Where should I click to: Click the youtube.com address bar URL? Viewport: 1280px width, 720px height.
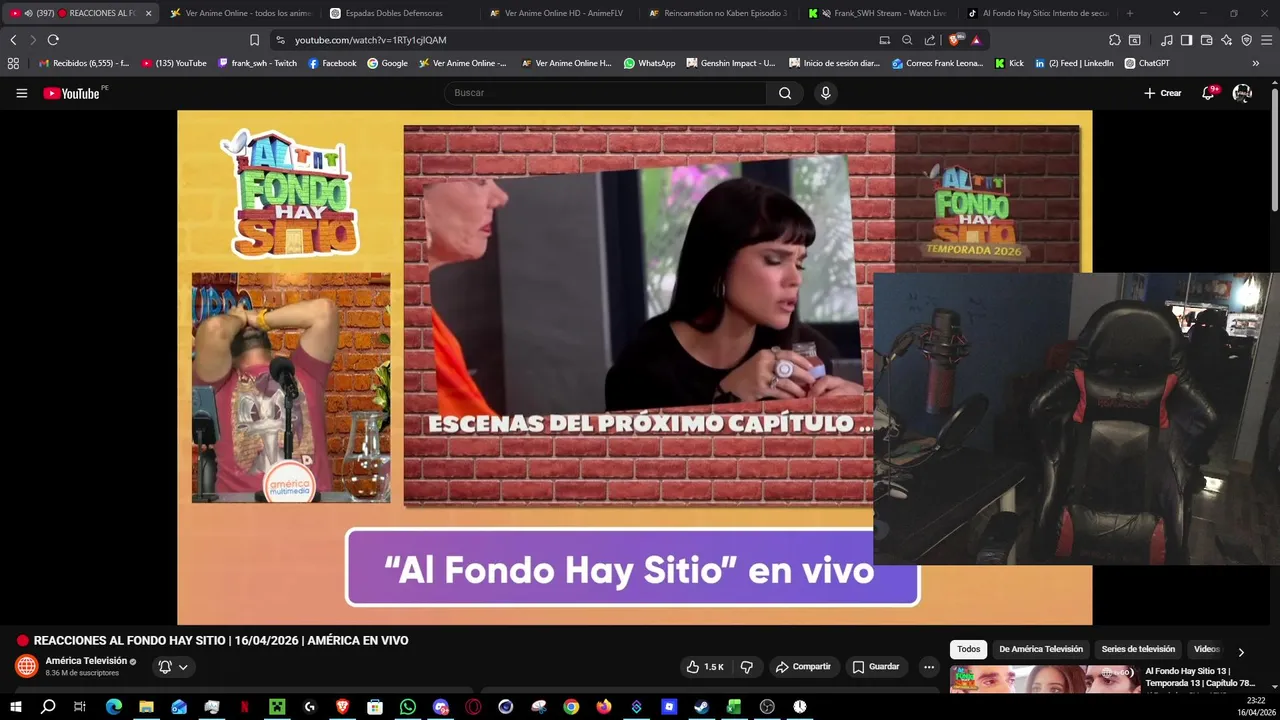[x=370, y=40]
